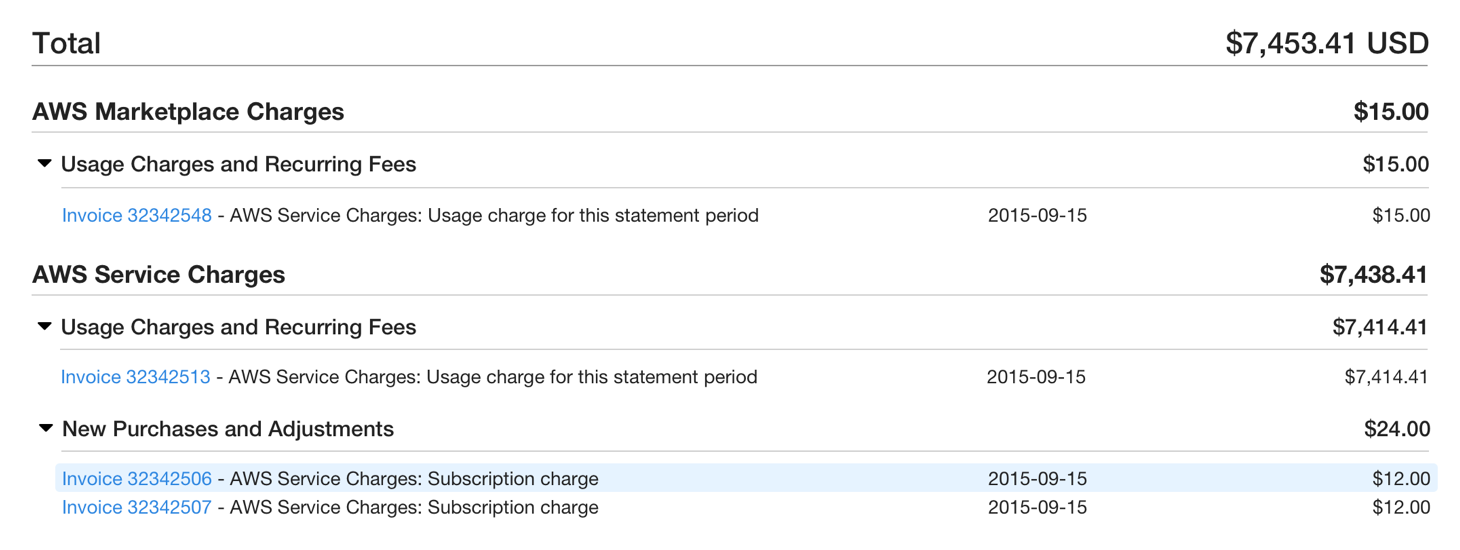Click the date beside Invoice 32342548

[1037, 215]
